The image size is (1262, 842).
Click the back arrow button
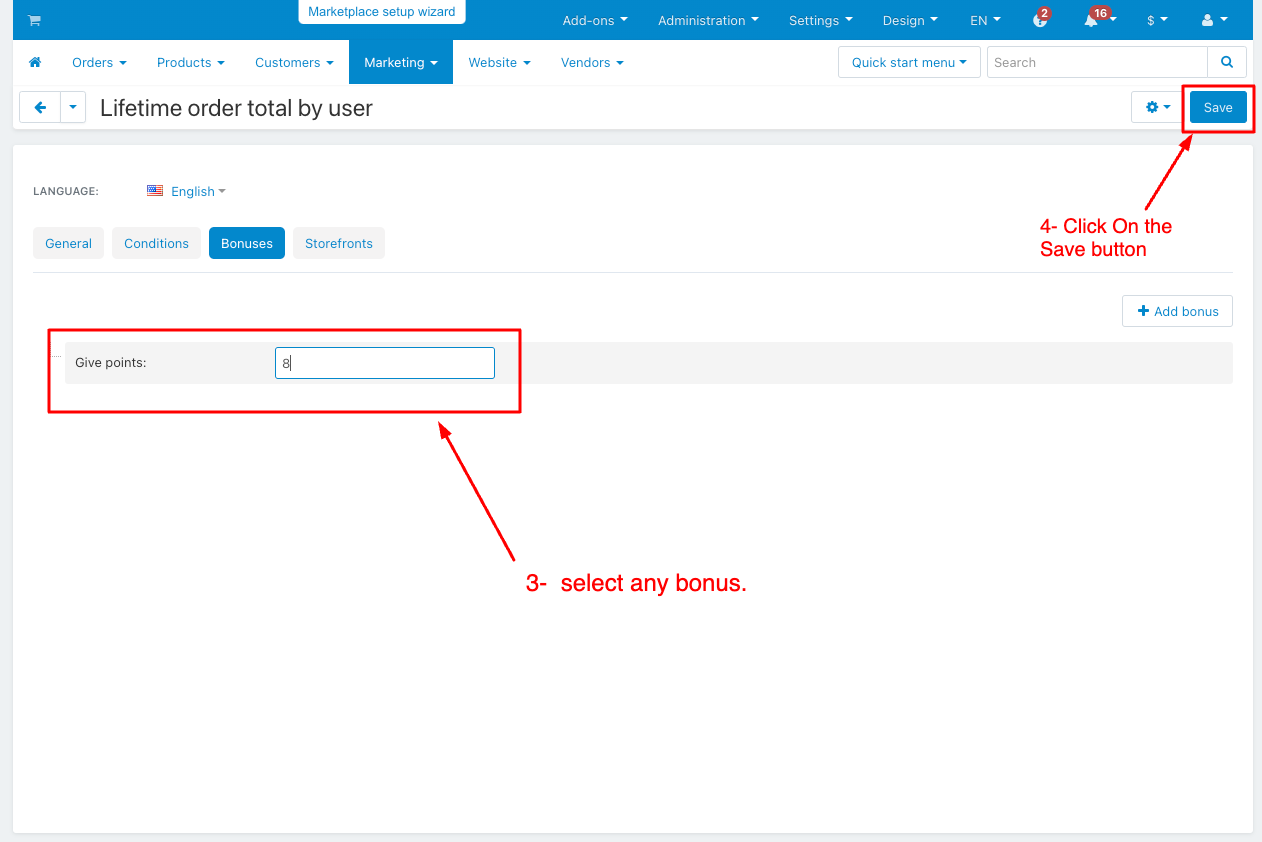point(40,108)
